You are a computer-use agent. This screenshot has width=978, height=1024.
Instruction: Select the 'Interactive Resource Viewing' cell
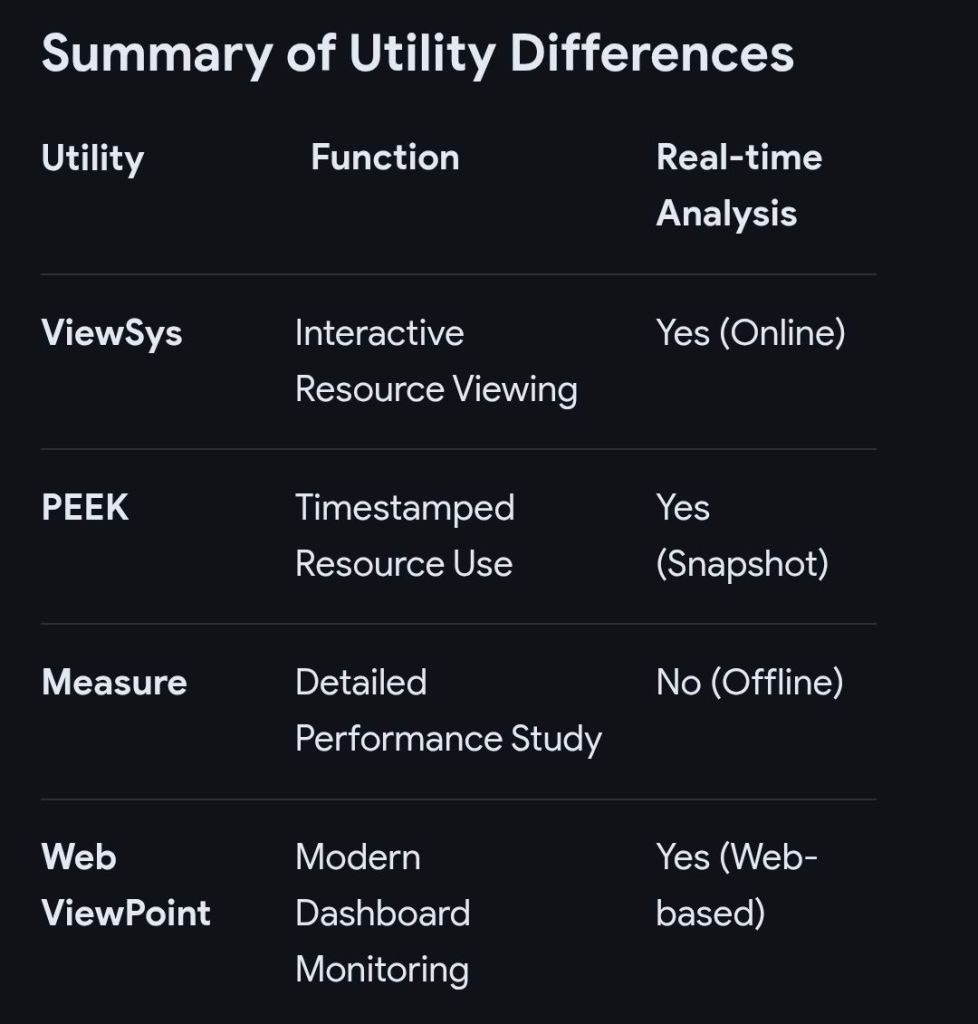(436, 361)
